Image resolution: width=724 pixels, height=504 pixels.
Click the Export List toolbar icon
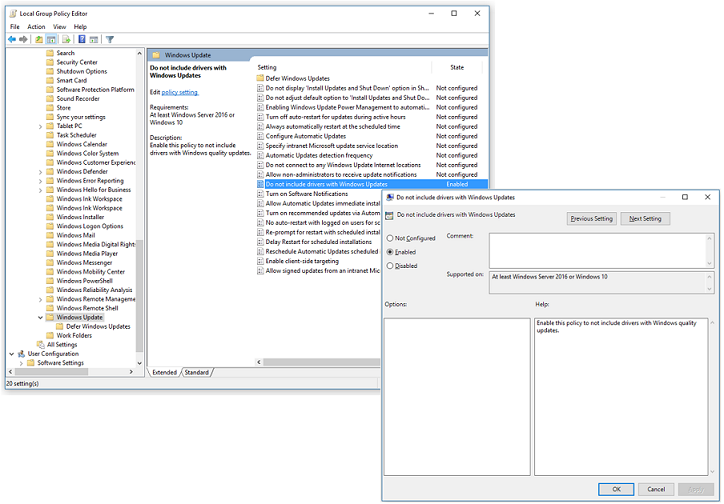pyautogui.click(x=66, y=39)
